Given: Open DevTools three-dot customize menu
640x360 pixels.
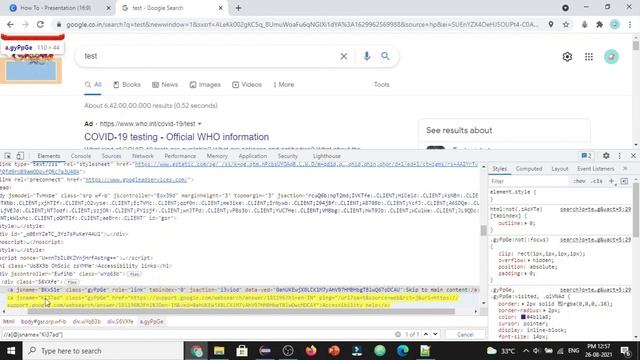Looking at the screenshot, I should click(x=620, y=156).
